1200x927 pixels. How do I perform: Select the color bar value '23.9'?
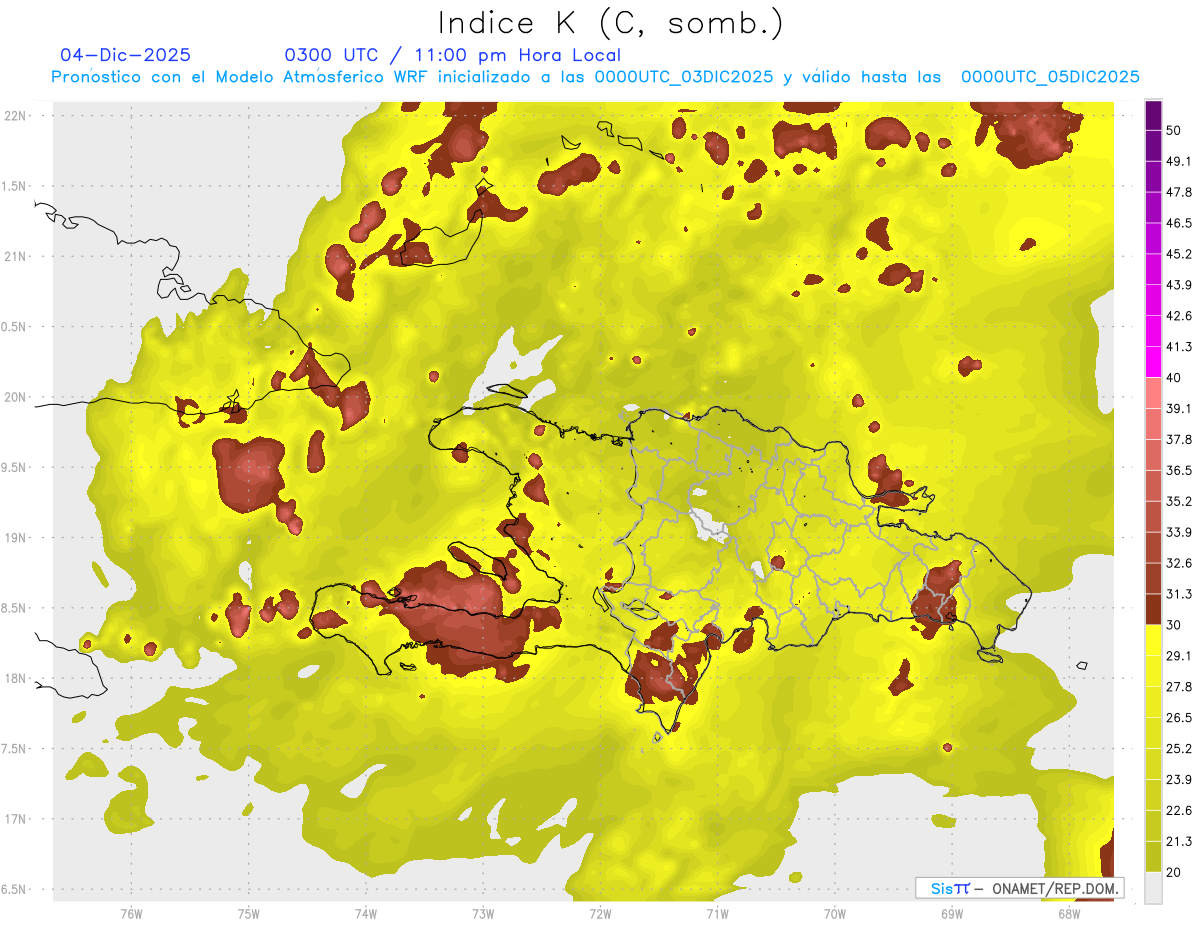click(1178, 779)
